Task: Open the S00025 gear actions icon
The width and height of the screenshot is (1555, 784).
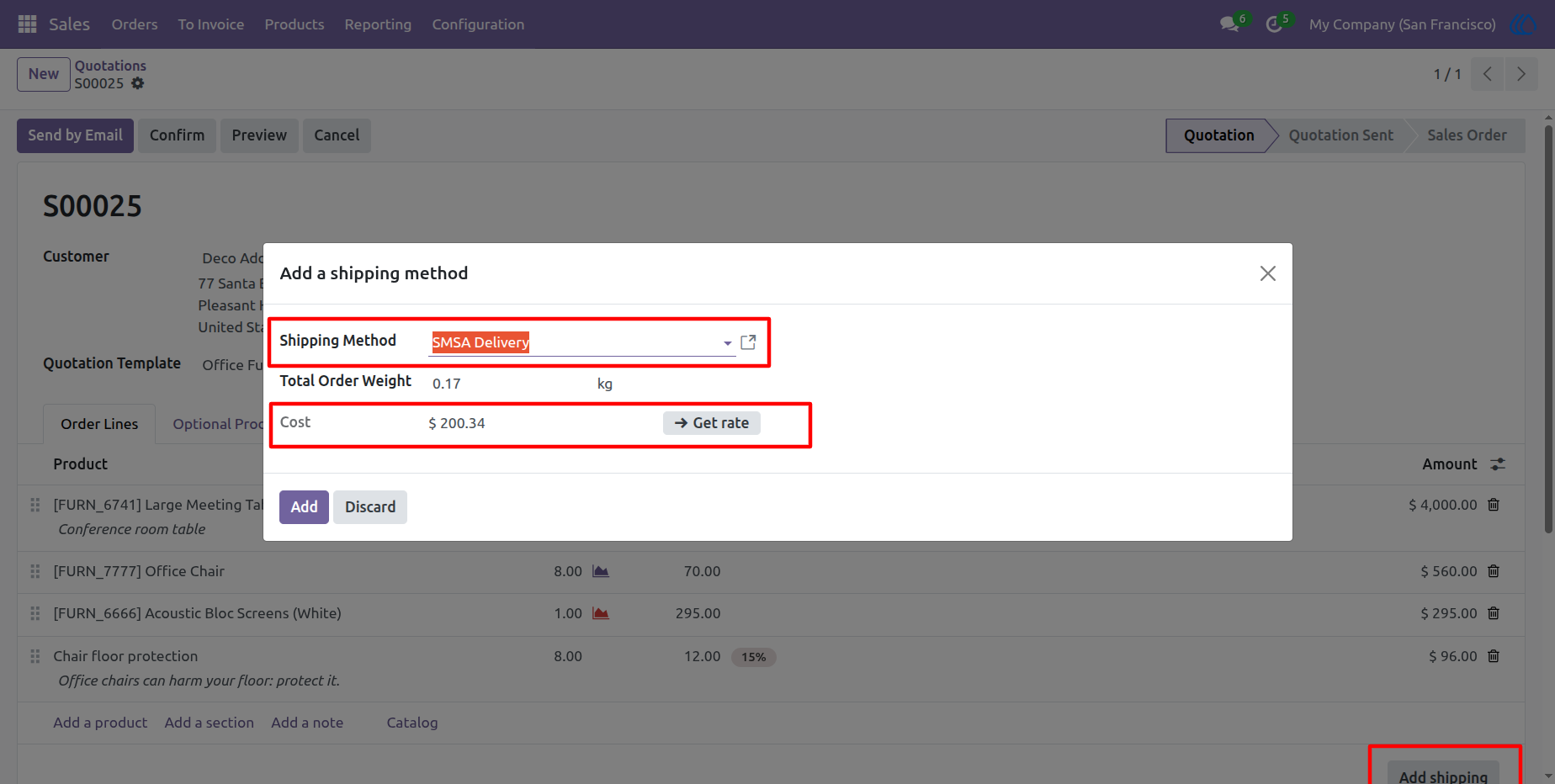Action: point(138,83)
